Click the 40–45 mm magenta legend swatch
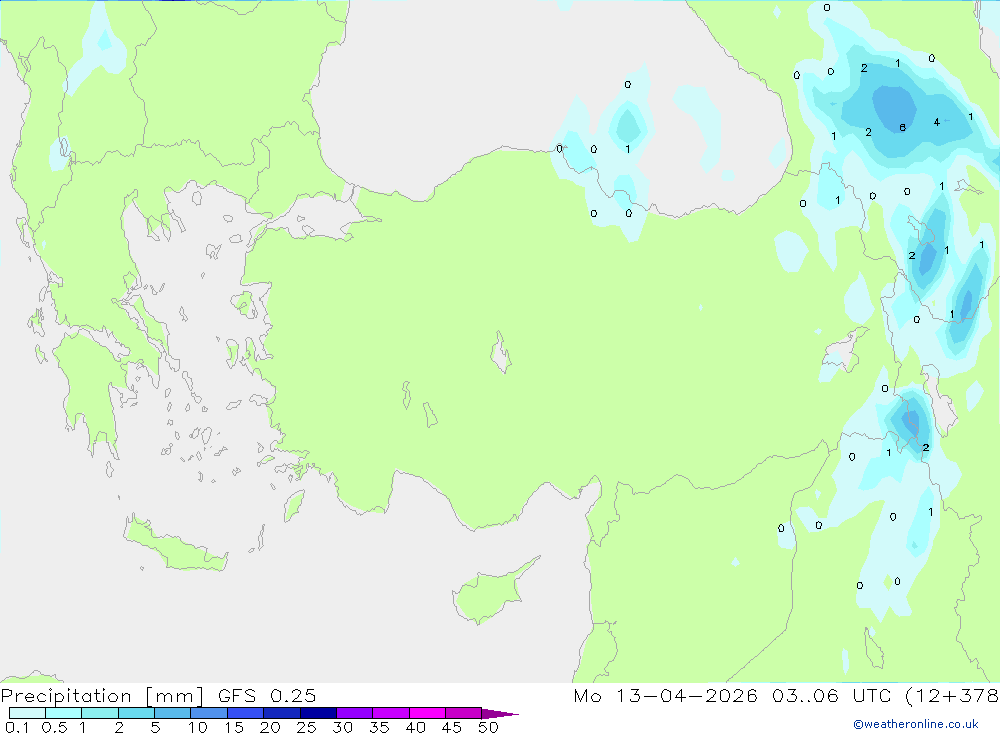The width and height of the screenshot is (1000, 733). click(x=427, y=713)
